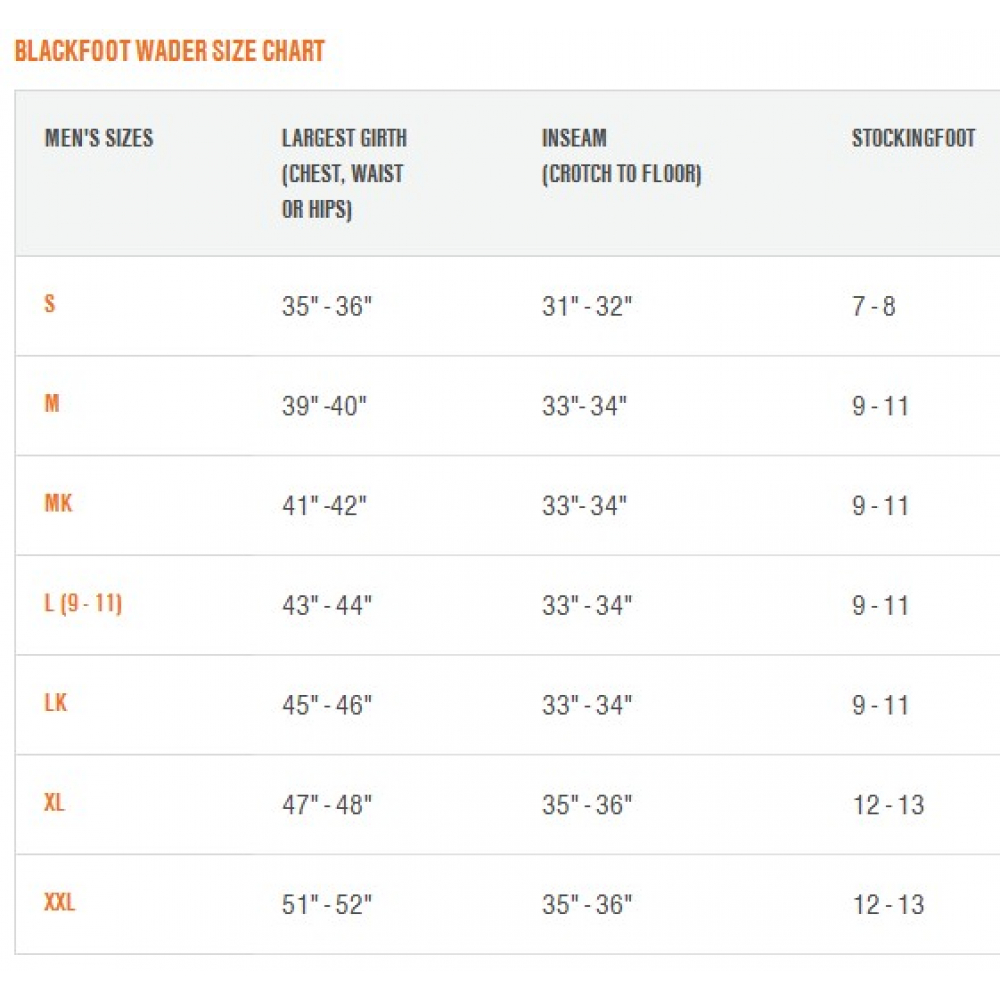This screenshot has height=1000, width=1000.
Task: Click the 35" - 36" girth value for S
Action: pos(327,306)
